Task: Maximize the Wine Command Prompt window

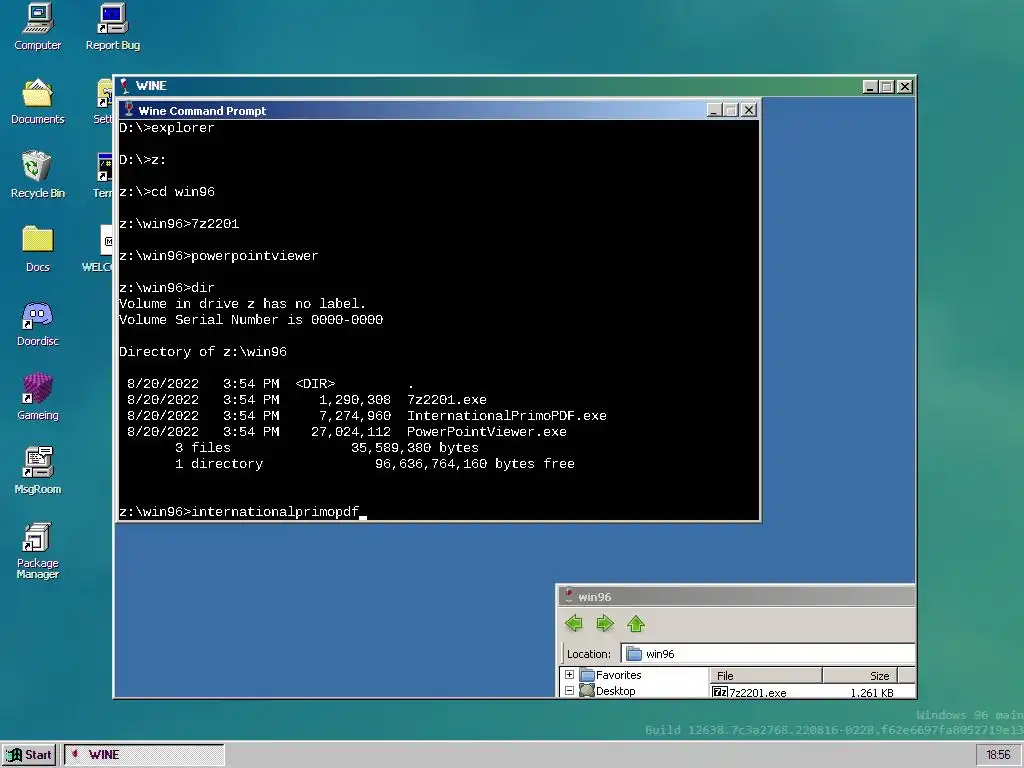Action: click(731, 110)
